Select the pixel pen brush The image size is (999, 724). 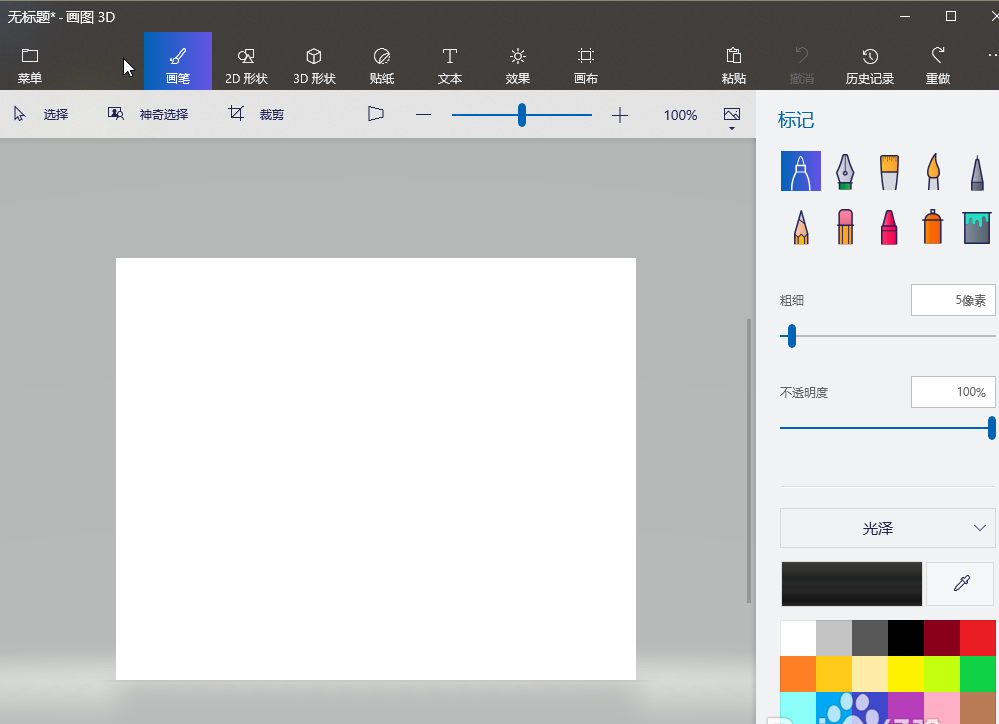point(977,171)
